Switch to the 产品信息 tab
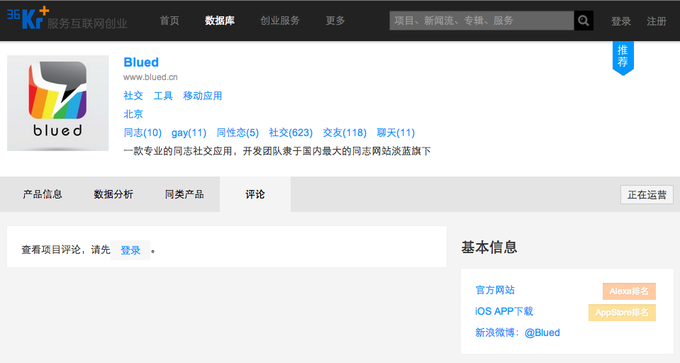The height and width of the screenshot is (363, 680). click(42, 194)
